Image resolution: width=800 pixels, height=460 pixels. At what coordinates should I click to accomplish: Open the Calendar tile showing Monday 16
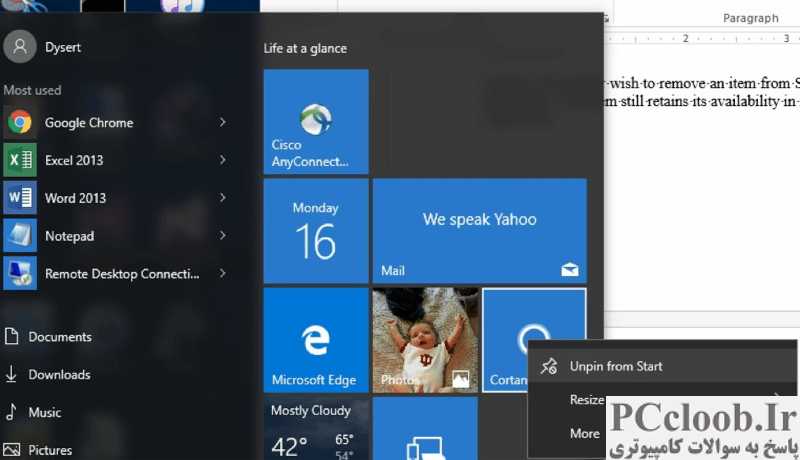(x=316, y=231)
